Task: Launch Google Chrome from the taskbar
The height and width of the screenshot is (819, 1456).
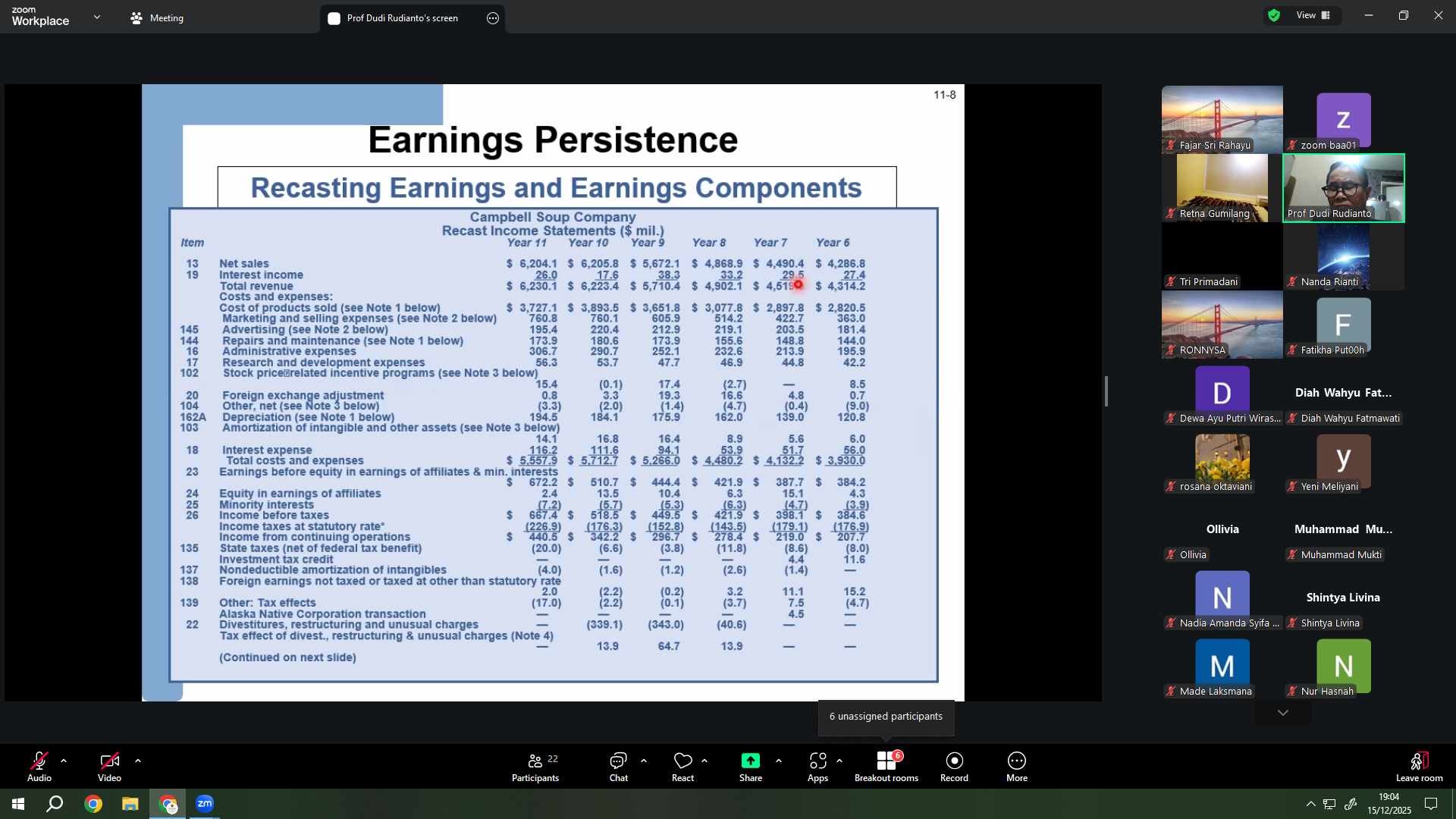Action: (x=93, y=804)
